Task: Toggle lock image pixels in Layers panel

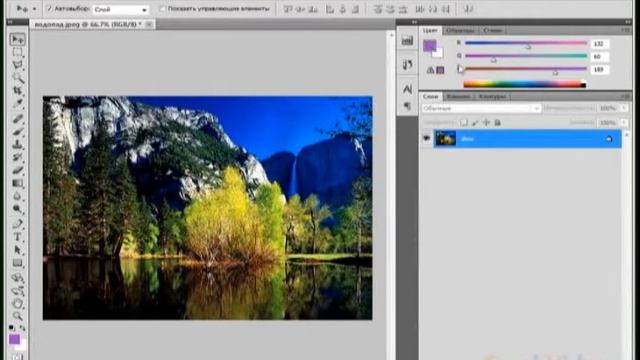Action: 475,122
